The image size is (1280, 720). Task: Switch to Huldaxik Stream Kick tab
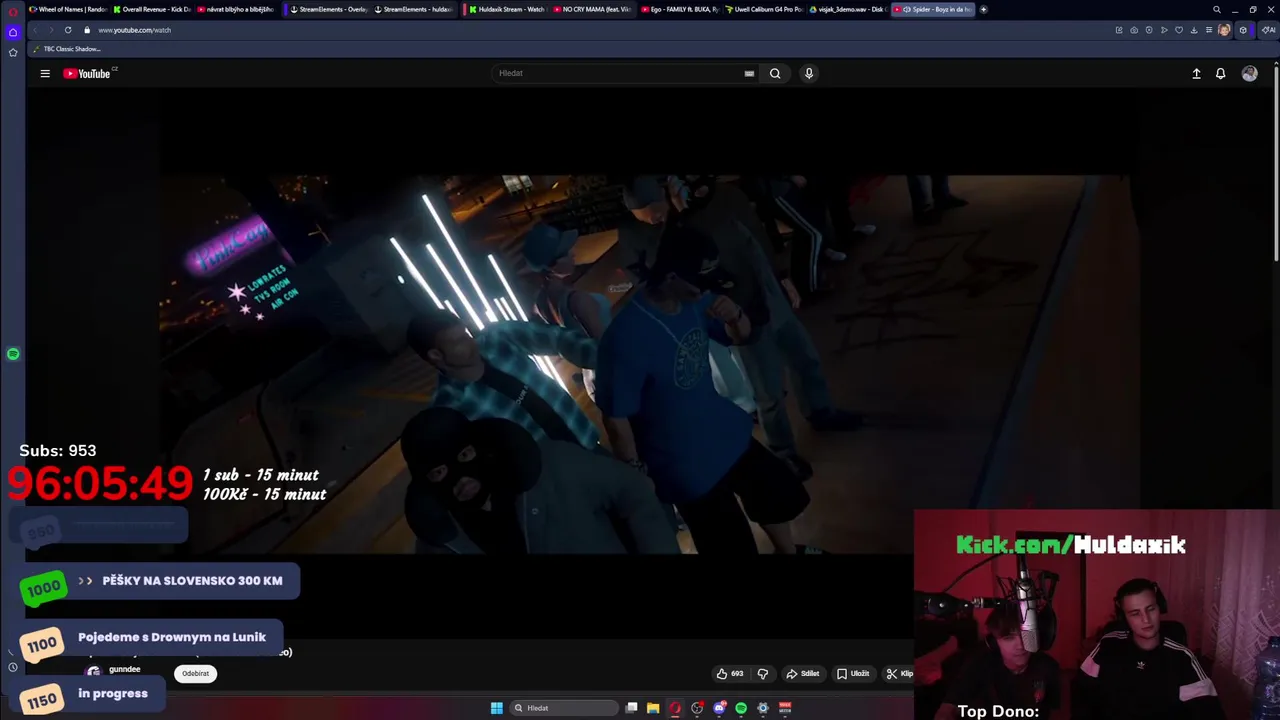pyautogui.click(x=507, y=9)
